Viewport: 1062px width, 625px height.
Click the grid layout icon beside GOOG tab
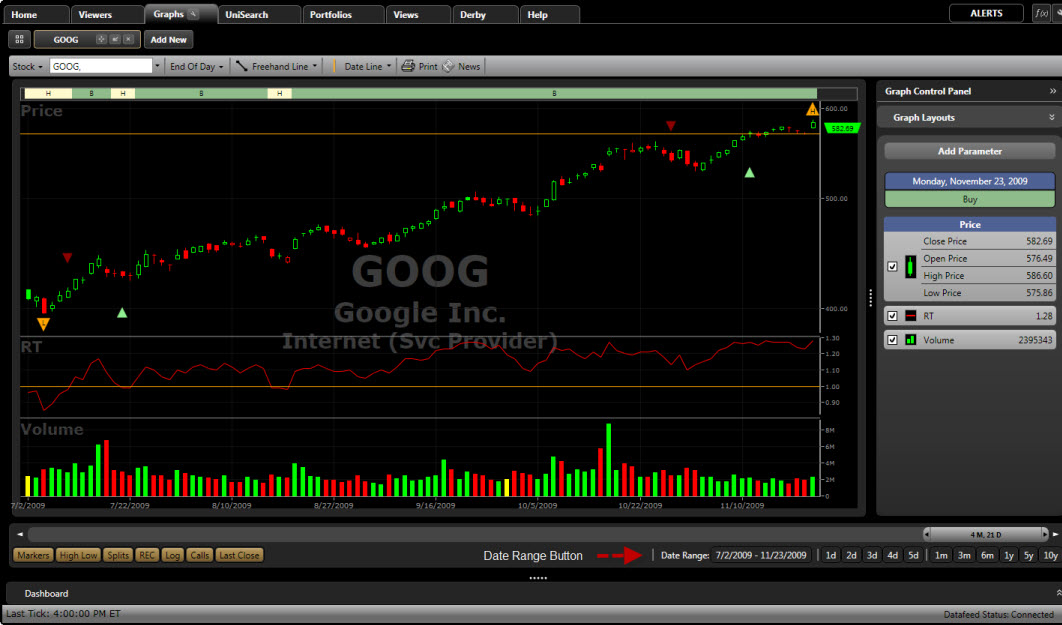point(19,39)
